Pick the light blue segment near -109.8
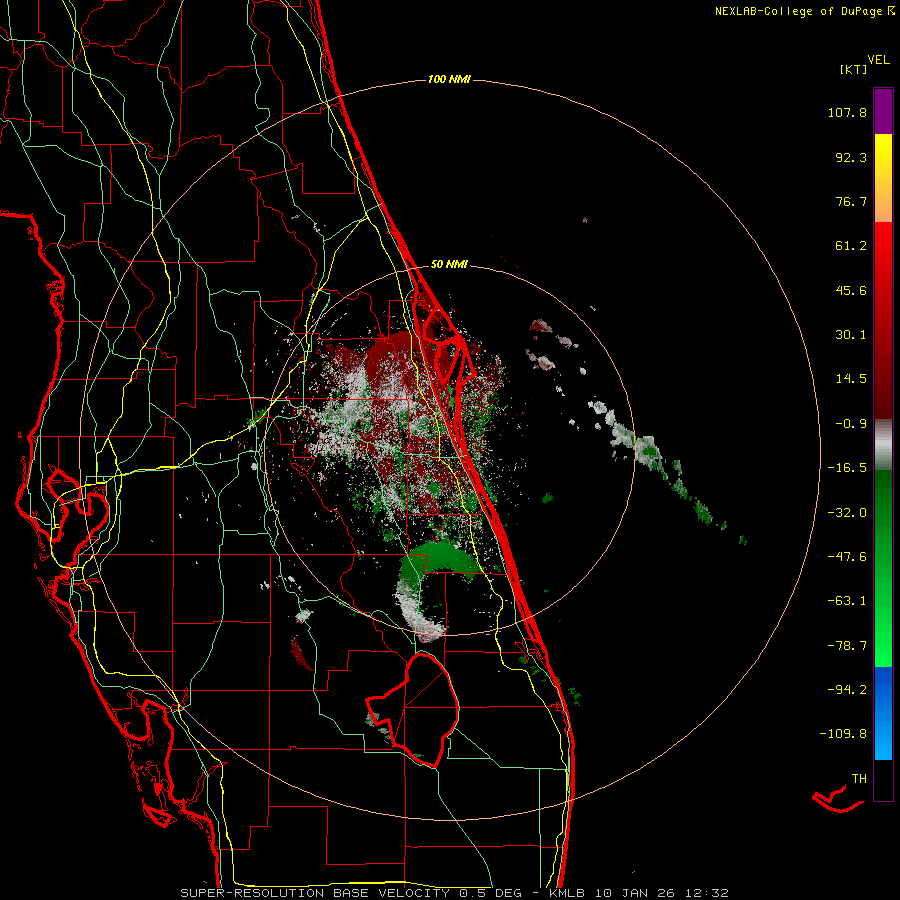 click(883, 740)
